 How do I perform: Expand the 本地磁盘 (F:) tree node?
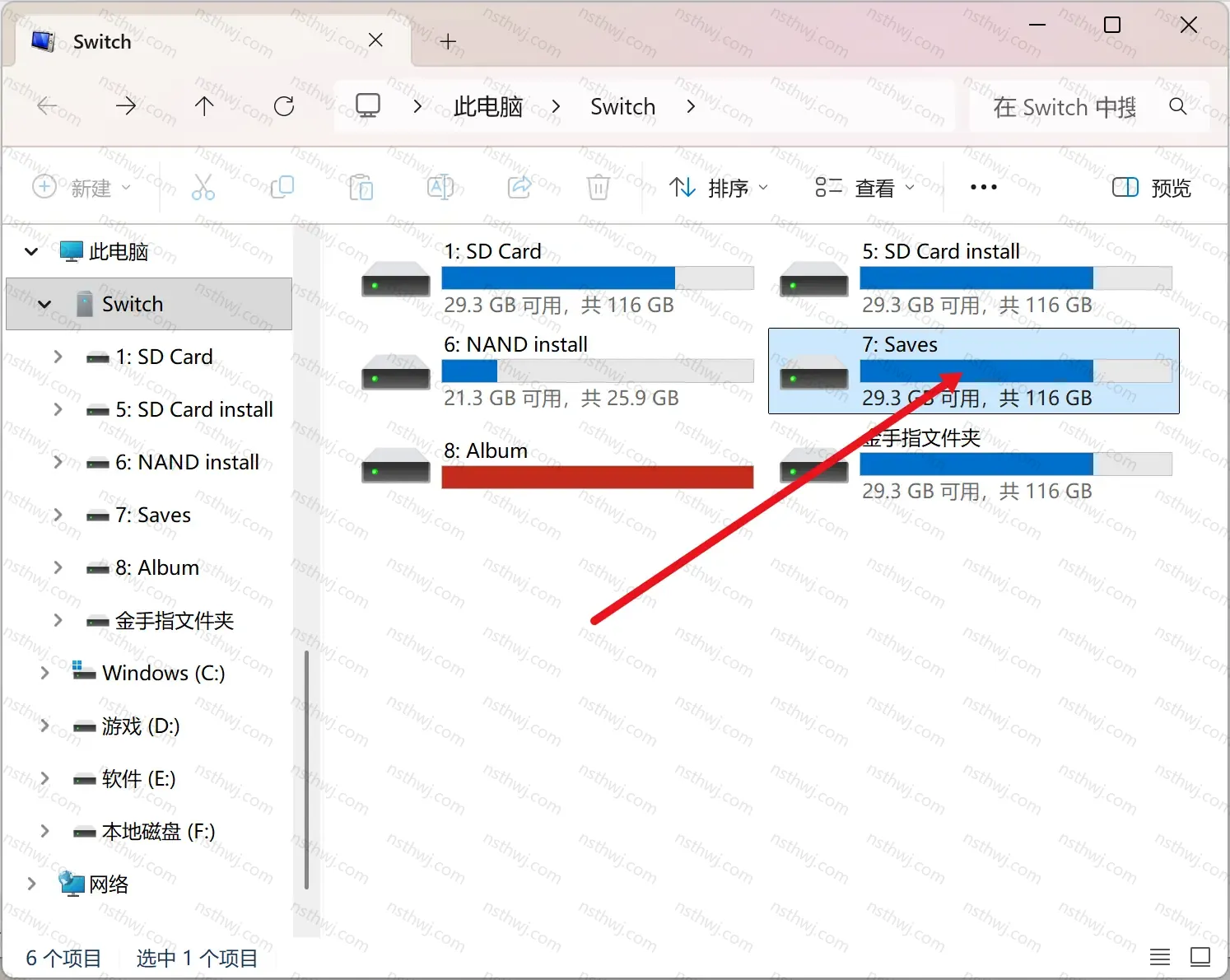(x=44, y=831)
